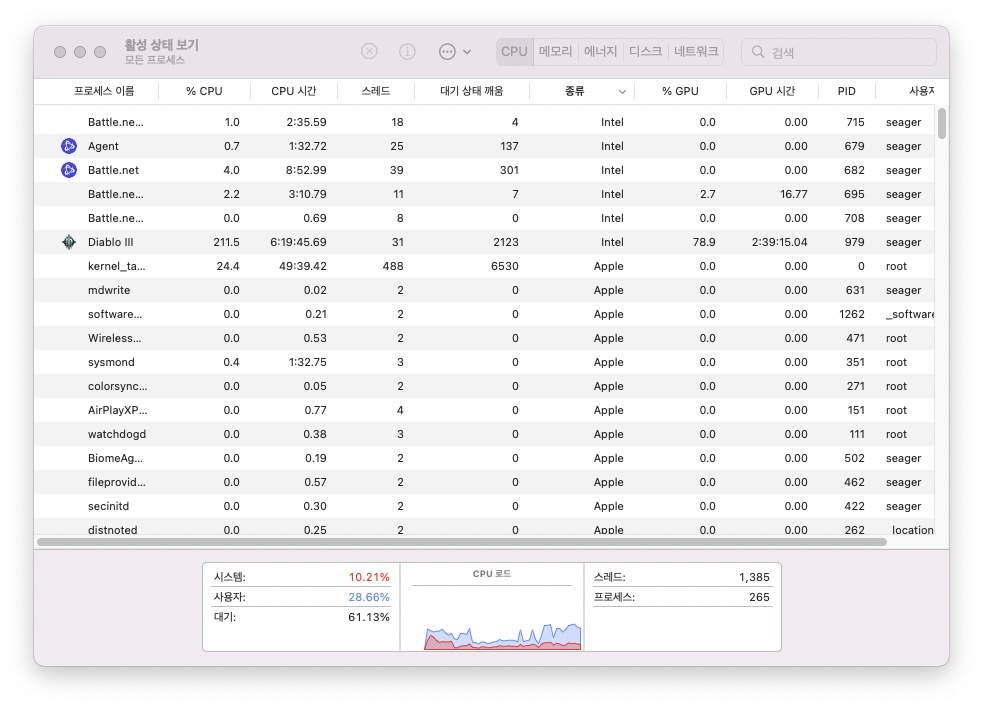
Task: Sort by 스레드 column header
Action: pos(376,91)
